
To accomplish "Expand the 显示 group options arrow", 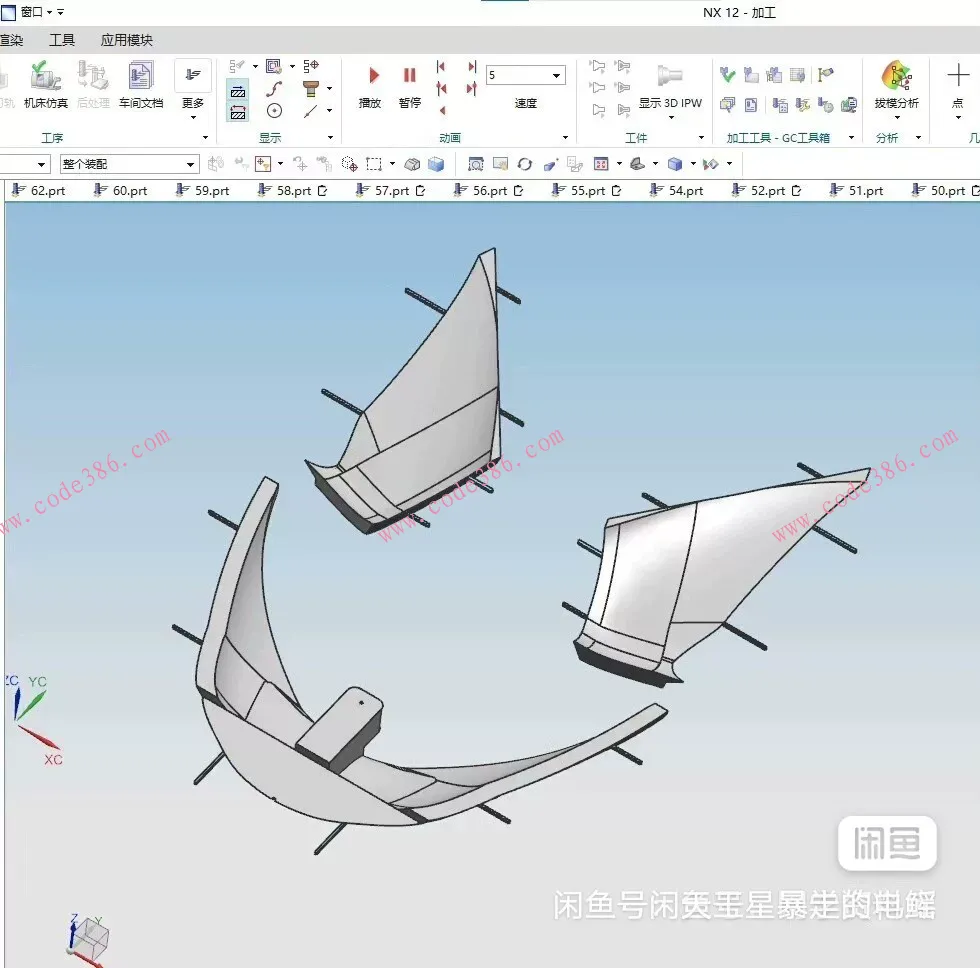I will pyautogui.click(x=330, y=137).
